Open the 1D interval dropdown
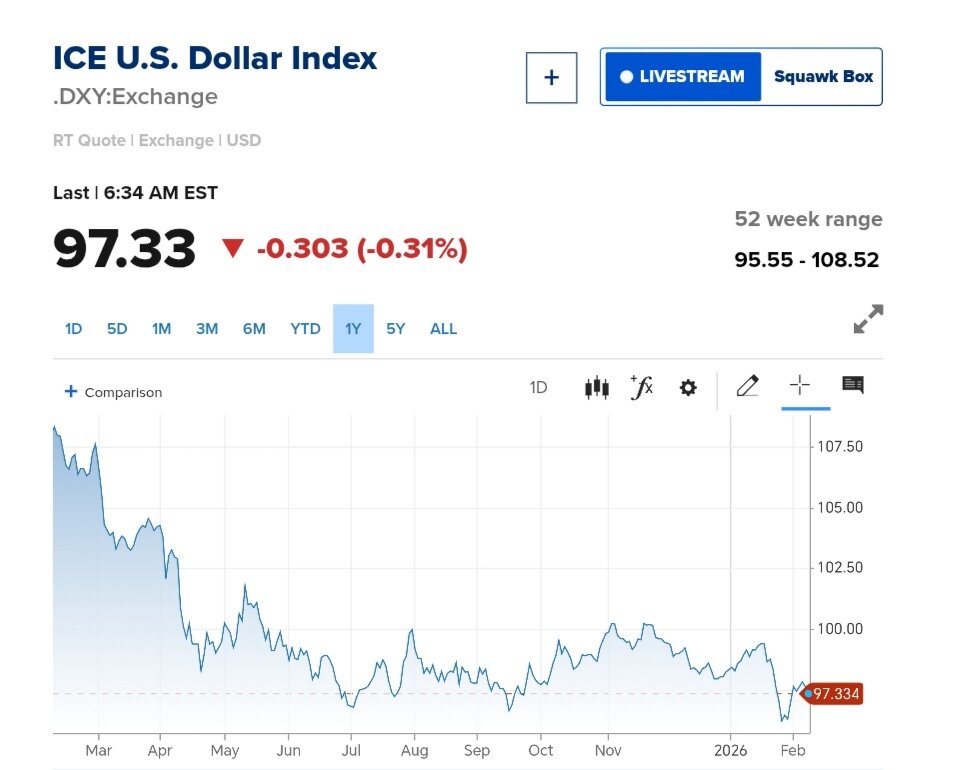This screenshot has height=770, width=957. (x=538, y=388)
